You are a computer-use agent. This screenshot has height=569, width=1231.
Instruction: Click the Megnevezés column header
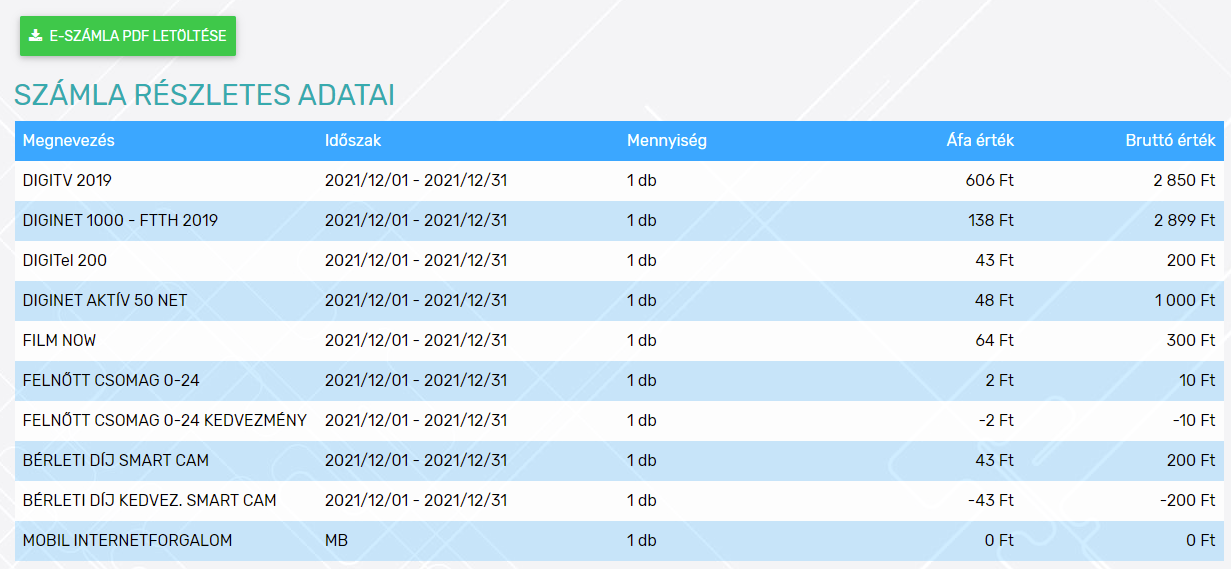point(69,140)
